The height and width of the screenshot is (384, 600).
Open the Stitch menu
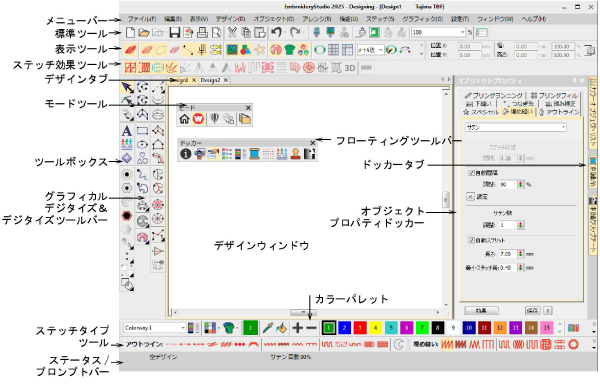tap(380, 19)
